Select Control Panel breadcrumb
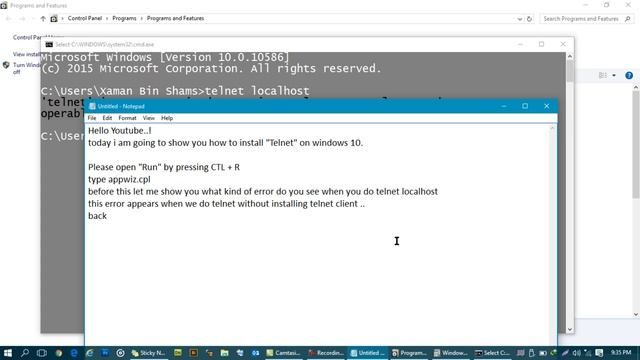The height and width of the screenshot is (360, 640). (85, 18)
